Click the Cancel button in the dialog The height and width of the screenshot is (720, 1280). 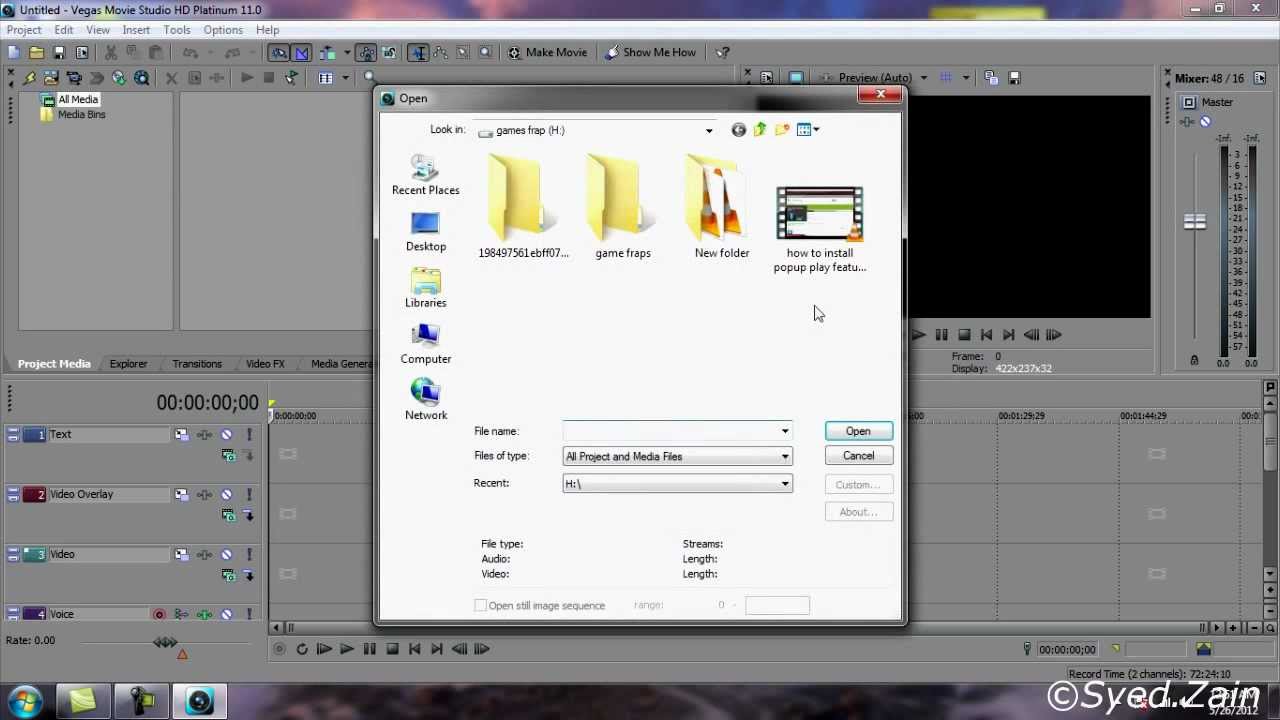858,456
